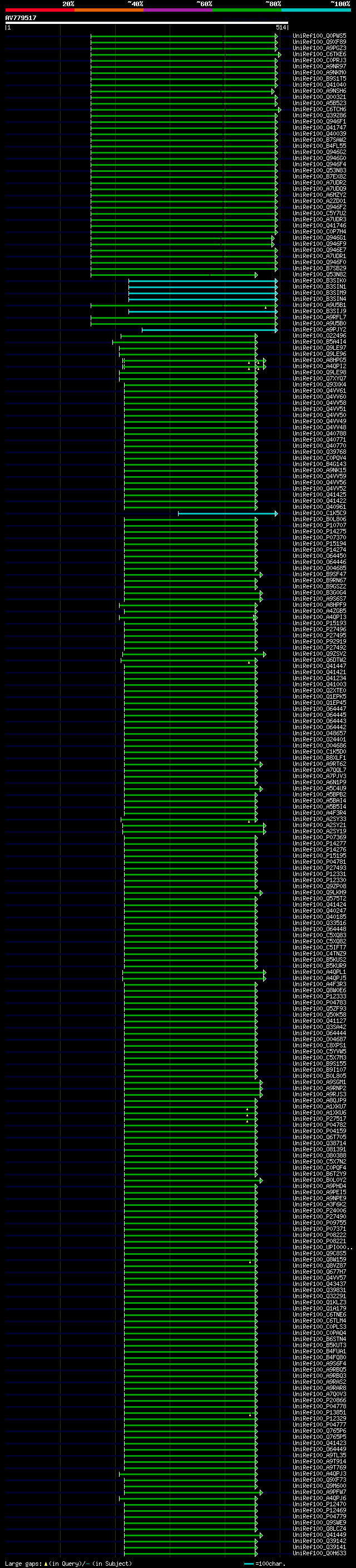Screen dimensions: 356x1568
Task: Open the UniRef100_Q39286 hit
Action: click(x=319, y=116)
